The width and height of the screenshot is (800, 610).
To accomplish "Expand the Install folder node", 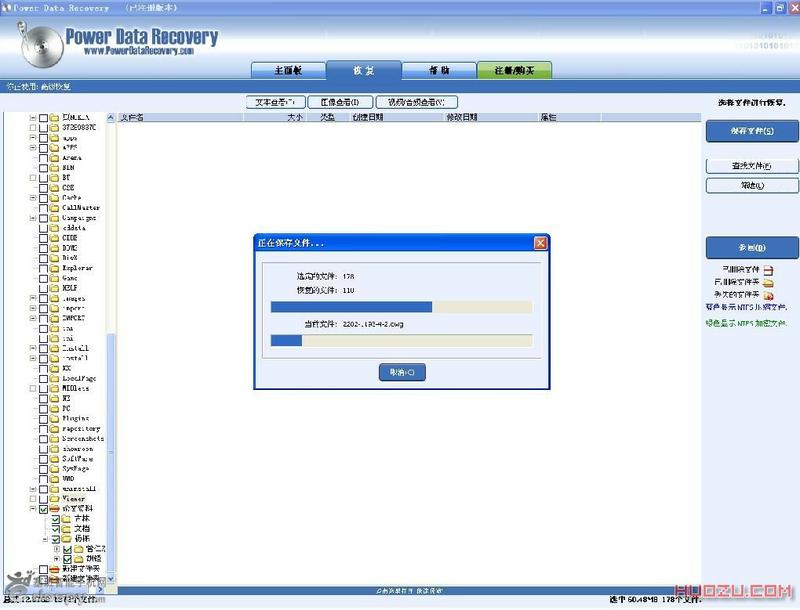I will 33,348.
